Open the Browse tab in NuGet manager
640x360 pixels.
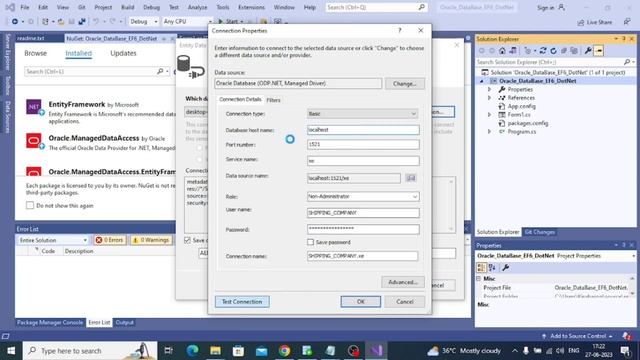tap(36, 53)
